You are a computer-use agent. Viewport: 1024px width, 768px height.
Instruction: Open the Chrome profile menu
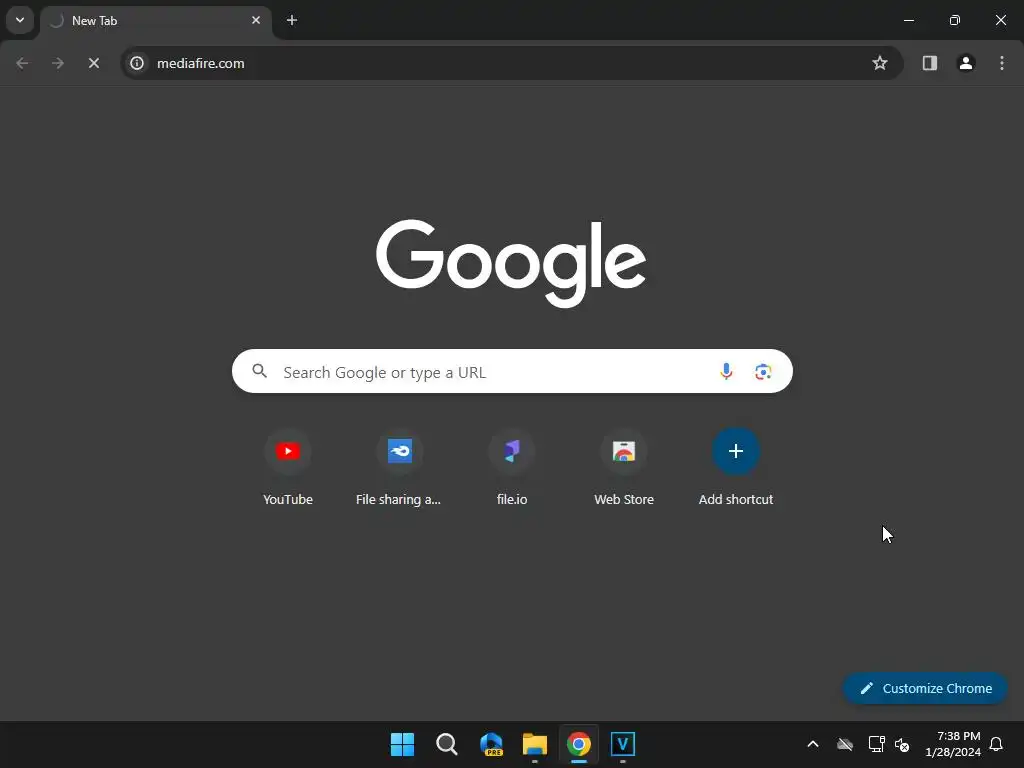click(x=966, y=63)
